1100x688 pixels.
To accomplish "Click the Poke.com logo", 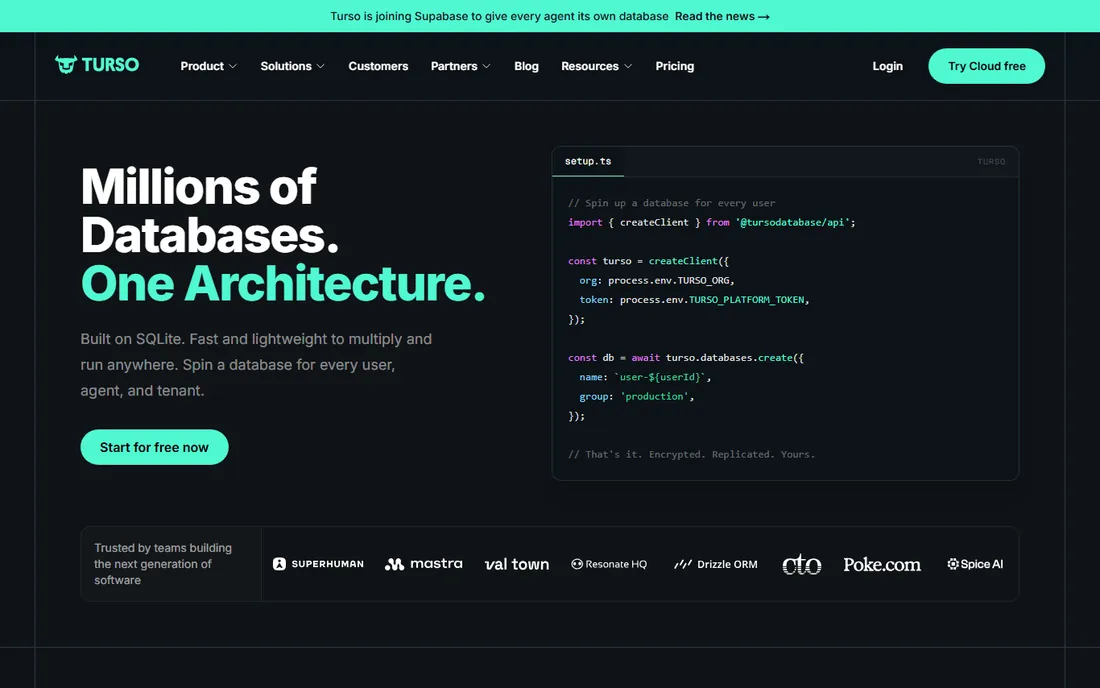I will 882,564.
